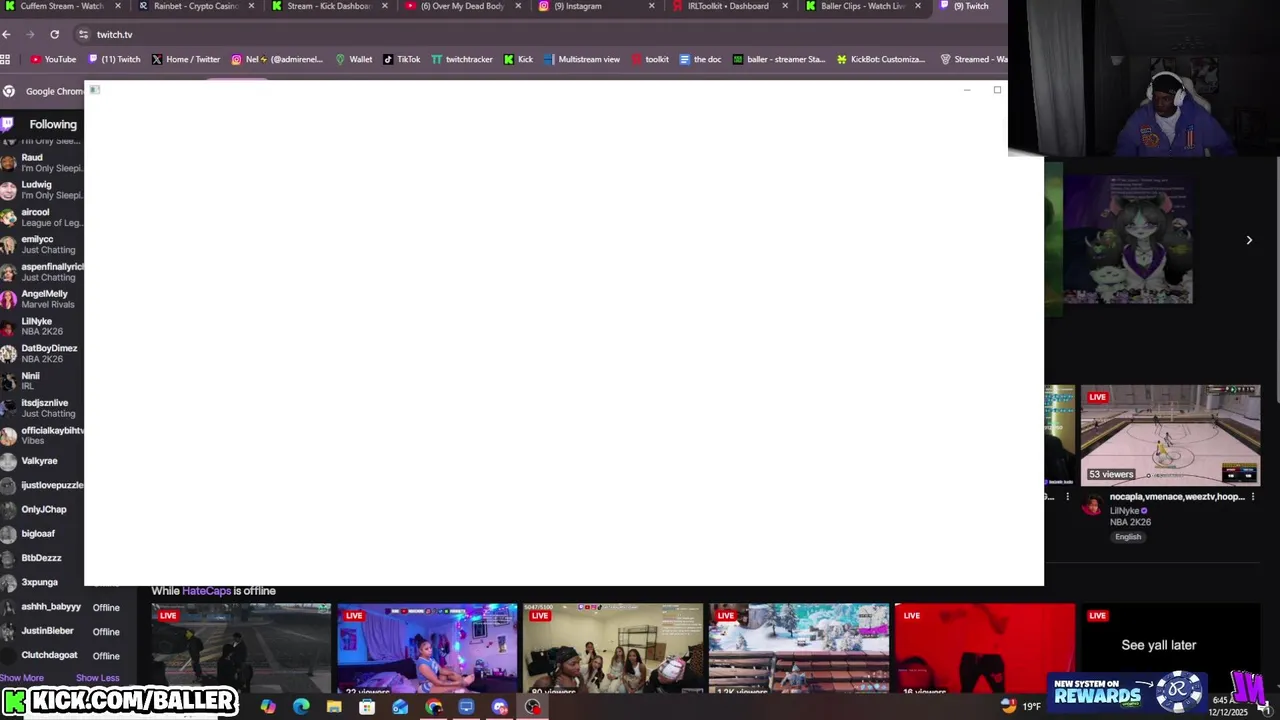Open itsdjsznlive channel in Following list
This screenshot has width=1280, height=720.
pos(42,408)
